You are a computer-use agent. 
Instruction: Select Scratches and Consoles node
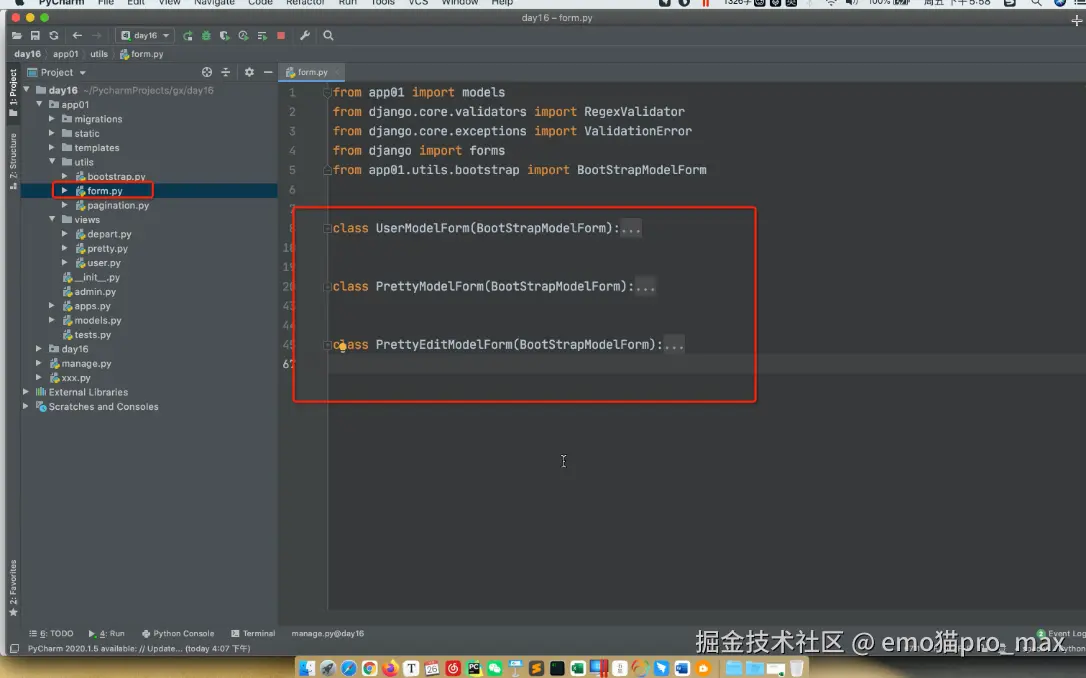(103, 407)
